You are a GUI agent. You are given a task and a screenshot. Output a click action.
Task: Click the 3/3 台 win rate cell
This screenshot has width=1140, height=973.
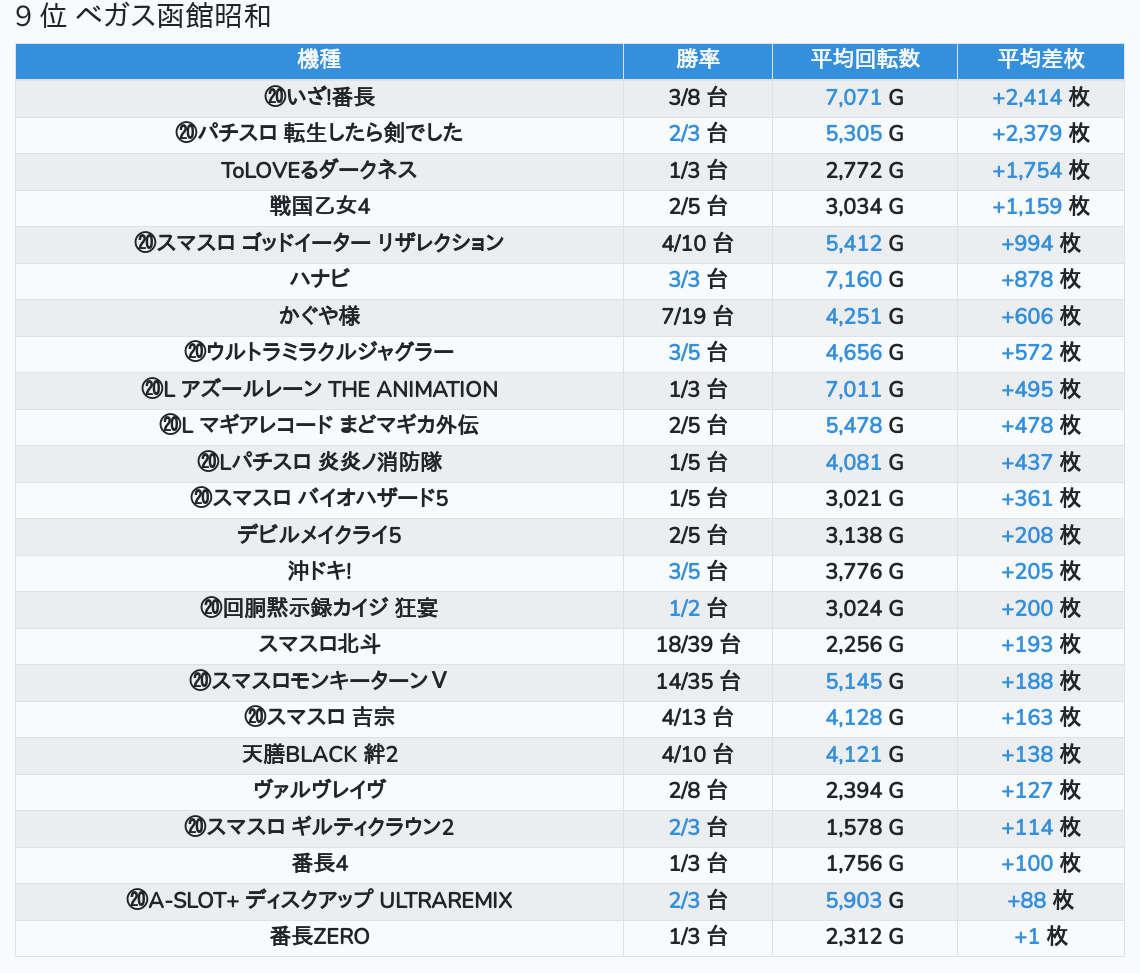(697, 279)
